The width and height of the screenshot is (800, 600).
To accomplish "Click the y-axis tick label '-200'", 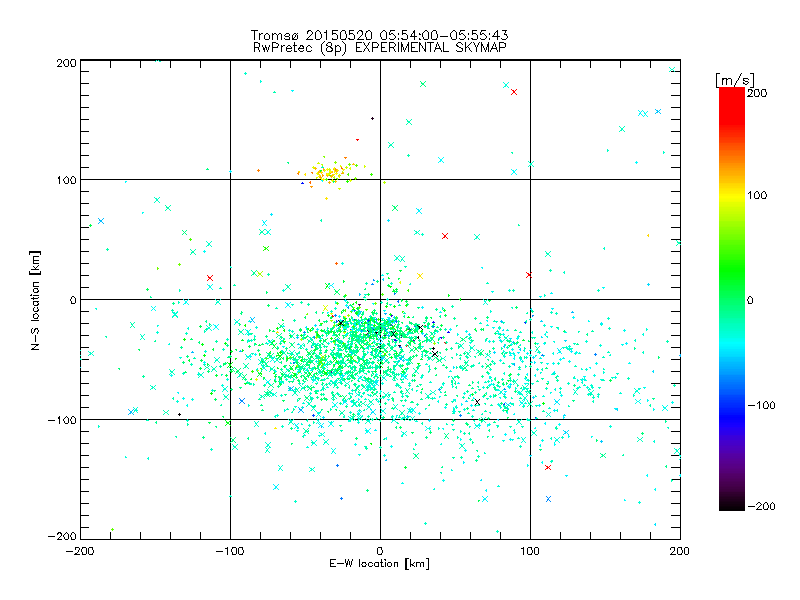I will (62, 537).
